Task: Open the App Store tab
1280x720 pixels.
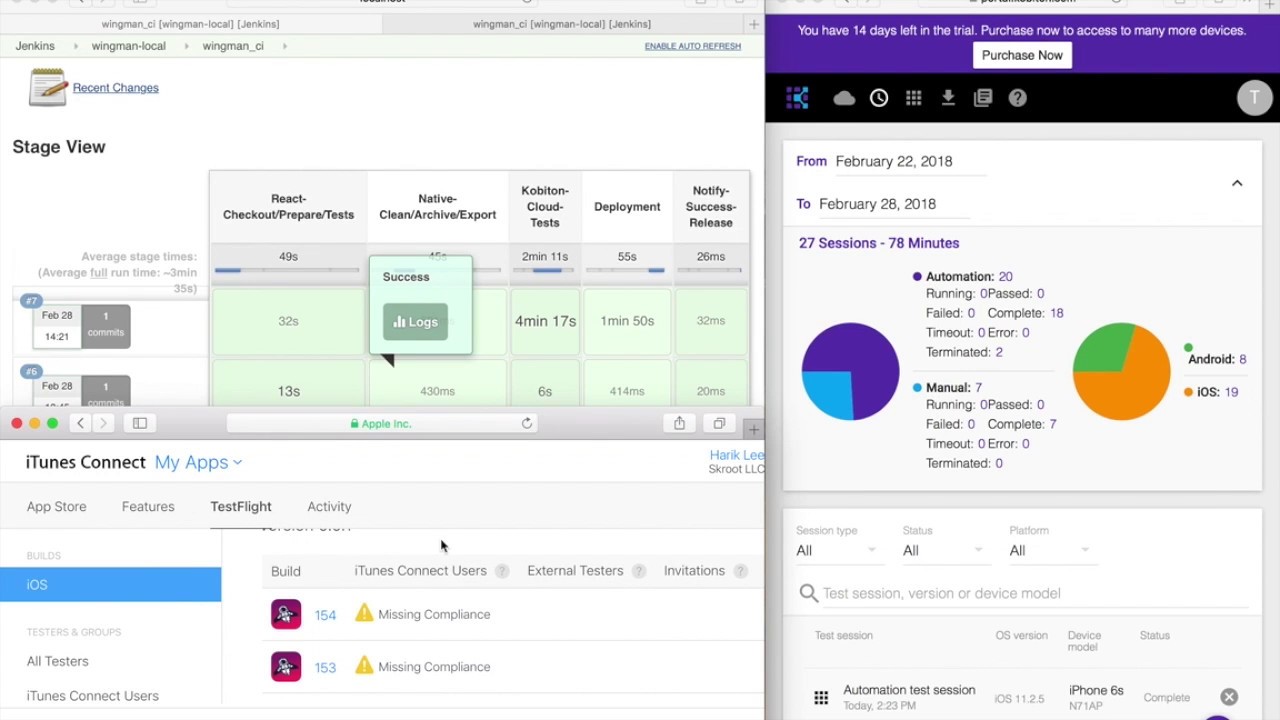Action: click(56, 507)
